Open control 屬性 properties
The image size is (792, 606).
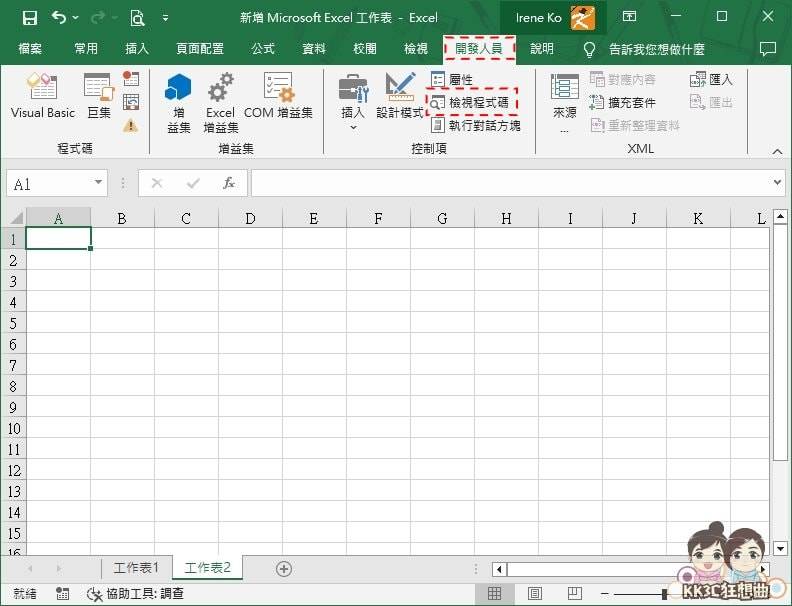pos(452,79)
